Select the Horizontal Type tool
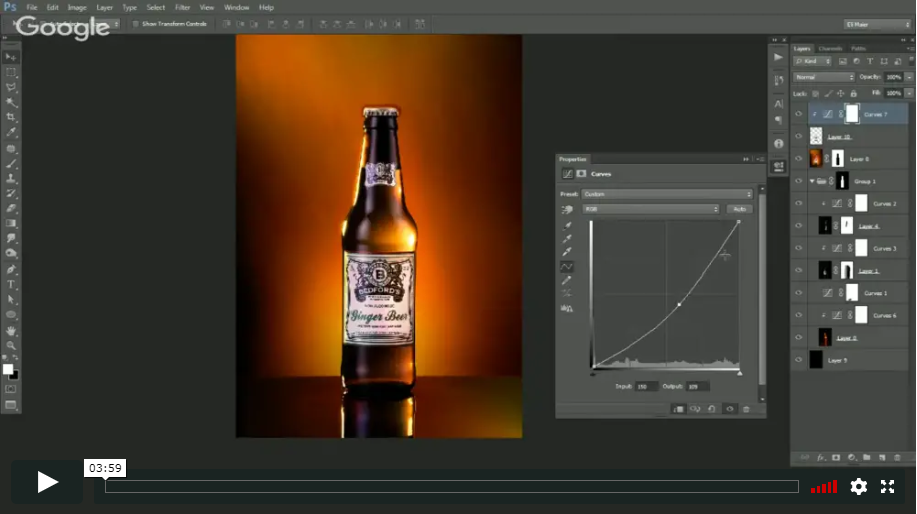Viewport: 917px width, 514px height. coord(11,284)
